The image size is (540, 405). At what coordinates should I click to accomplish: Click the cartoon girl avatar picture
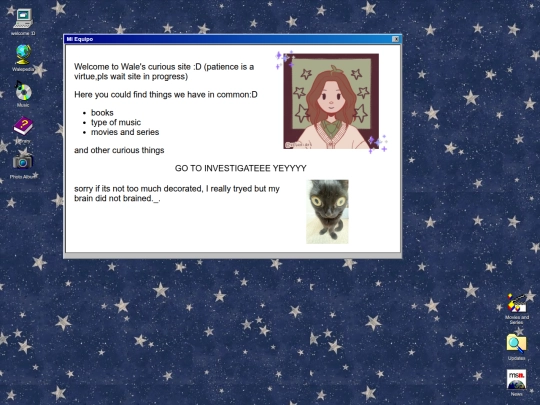click(x=331, y=101)
